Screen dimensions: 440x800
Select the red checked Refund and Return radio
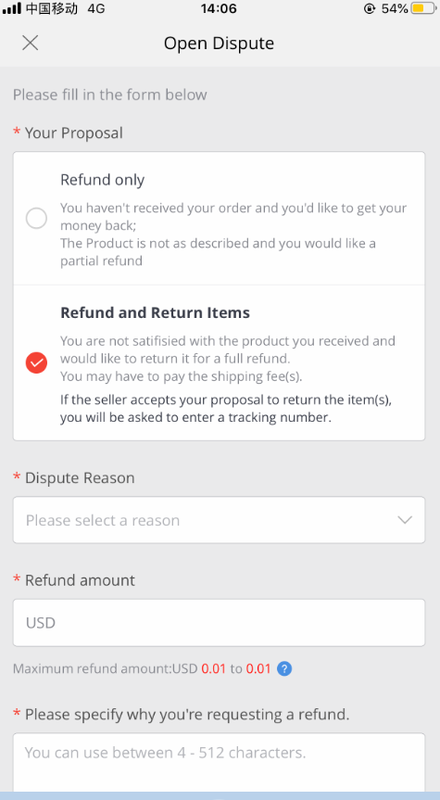[x=37, y=363]
